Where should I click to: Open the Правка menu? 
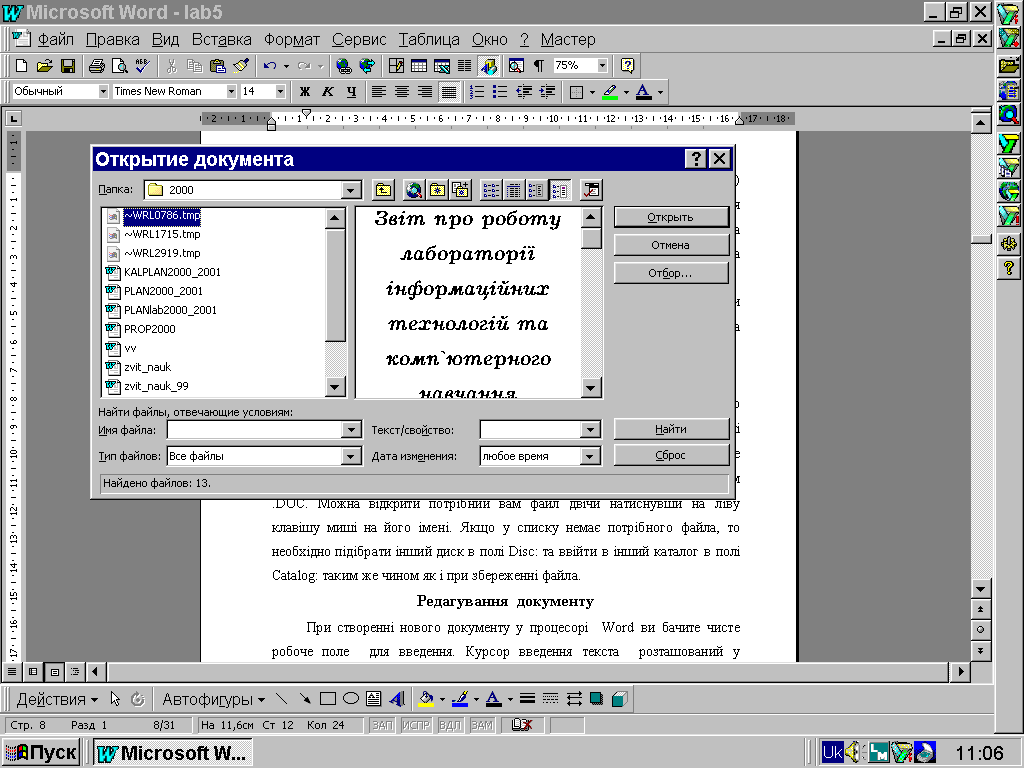(x=112, y=40)
